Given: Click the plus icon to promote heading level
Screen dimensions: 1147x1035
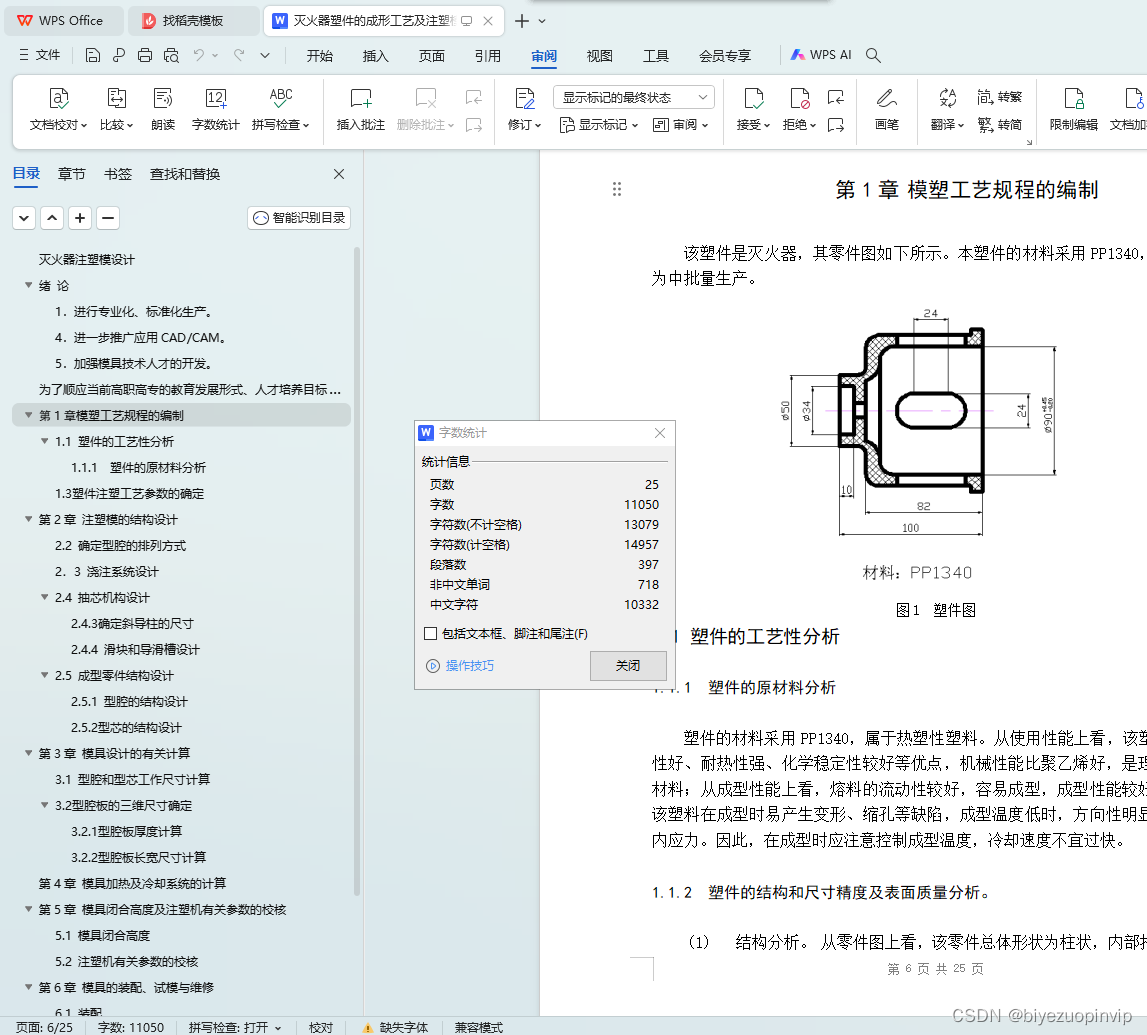Looking at the screenshot, I should [x=80, y=218].
